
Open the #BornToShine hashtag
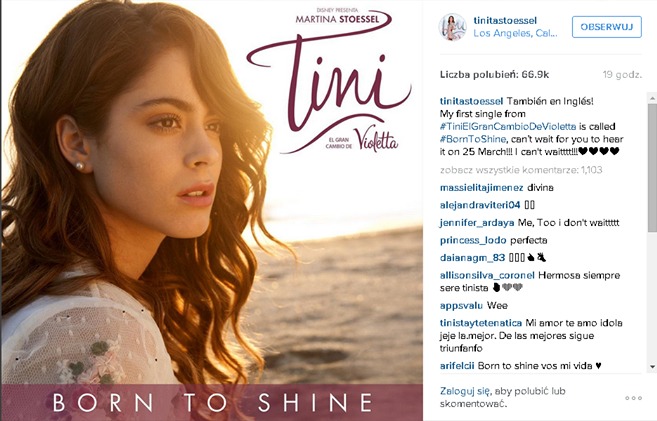[x=473, y=139]
